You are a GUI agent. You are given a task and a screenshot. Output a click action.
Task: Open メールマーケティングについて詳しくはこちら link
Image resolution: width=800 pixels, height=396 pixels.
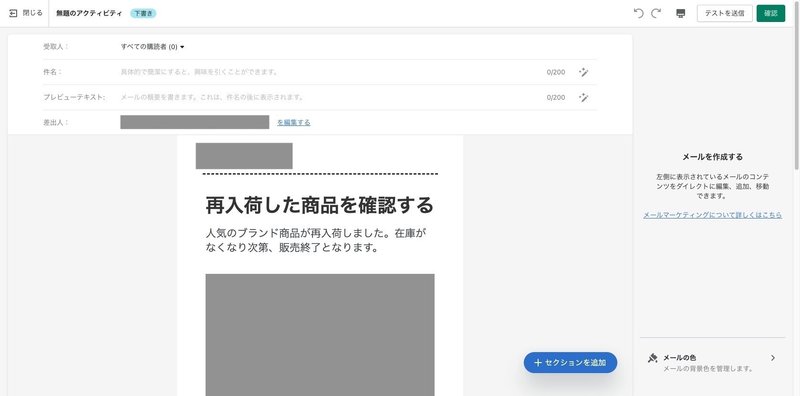[712, 215]
